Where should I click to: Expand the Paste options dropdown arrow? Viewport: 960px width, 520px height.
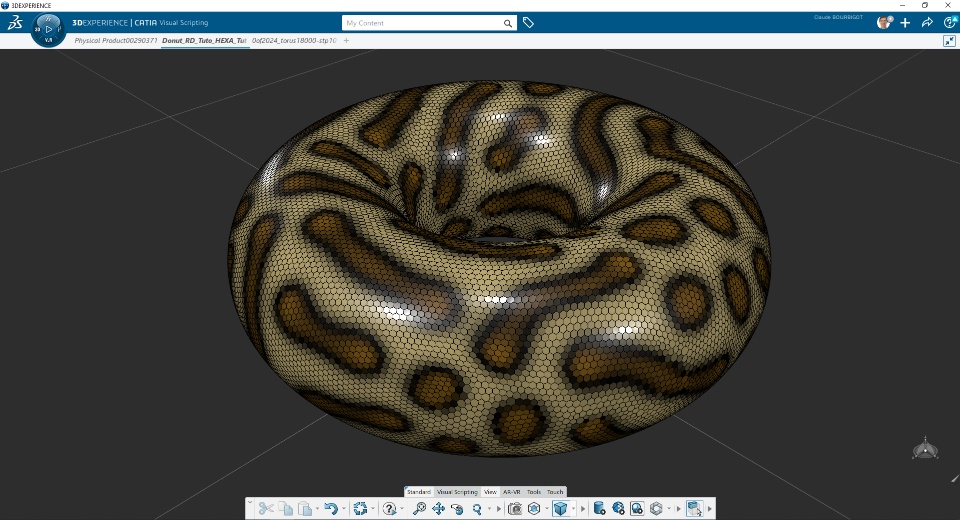(316, 508)
